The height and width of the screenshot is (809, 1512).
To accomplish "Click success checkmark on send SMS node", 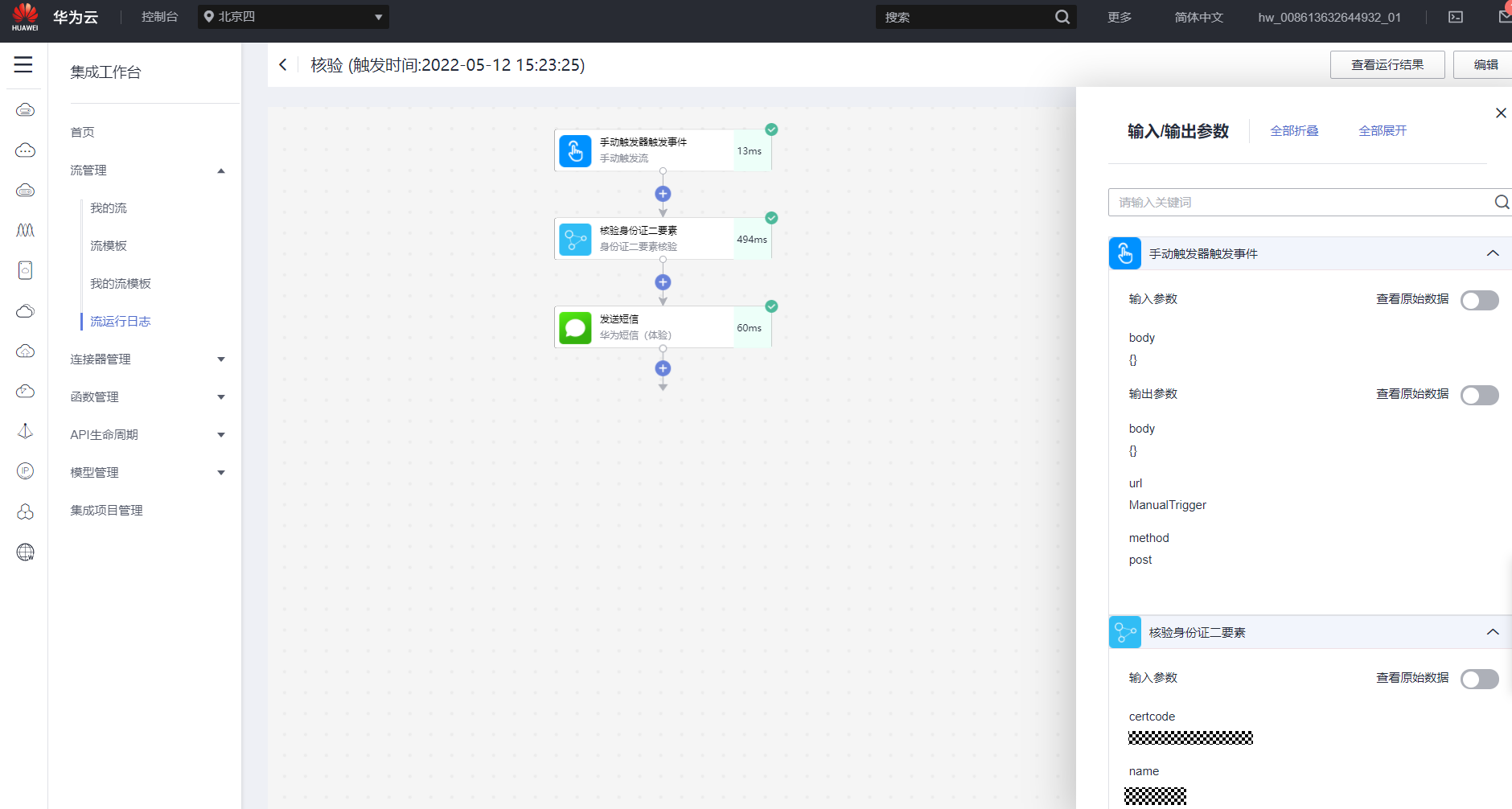I will point(771,306).
